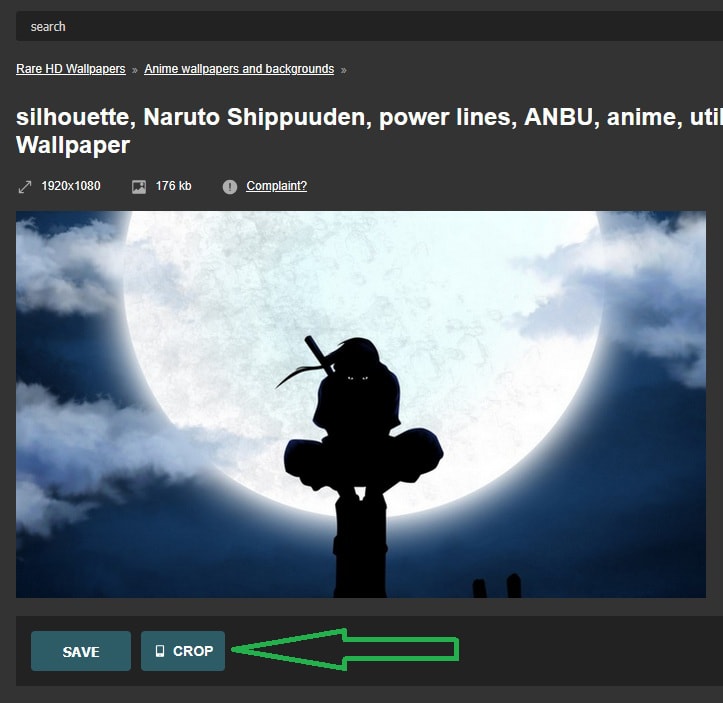This screenshot has width=723, height=703.
Task: Open the Rare HD Wallpapers breadcrumb link
Action: pos(71,69)
